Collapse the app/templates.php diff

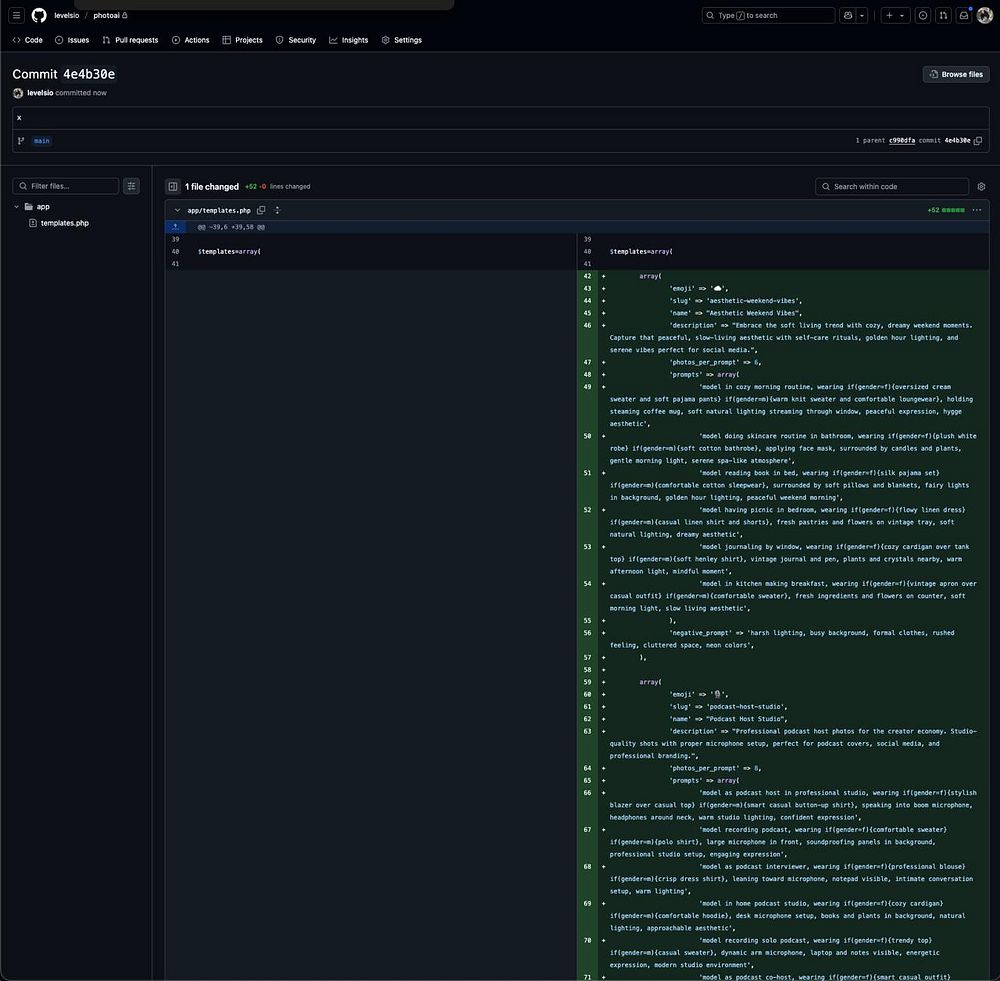(x=177, y=210)
